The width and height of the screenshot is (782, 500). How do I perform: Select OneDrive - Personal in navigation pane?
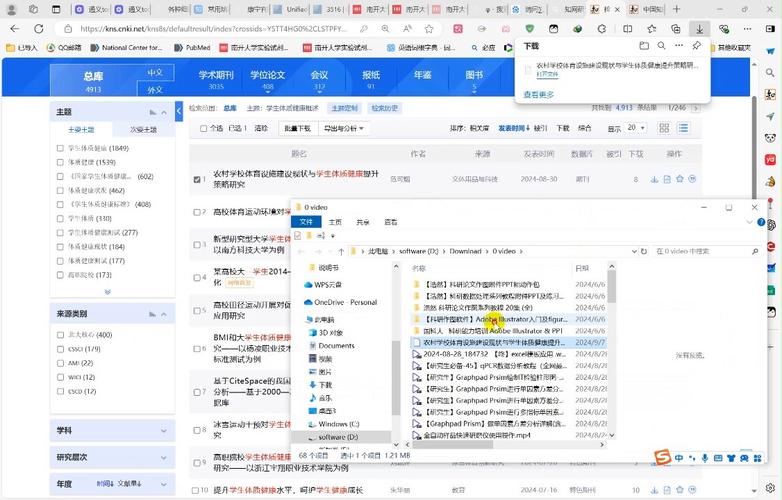[345, 301]
